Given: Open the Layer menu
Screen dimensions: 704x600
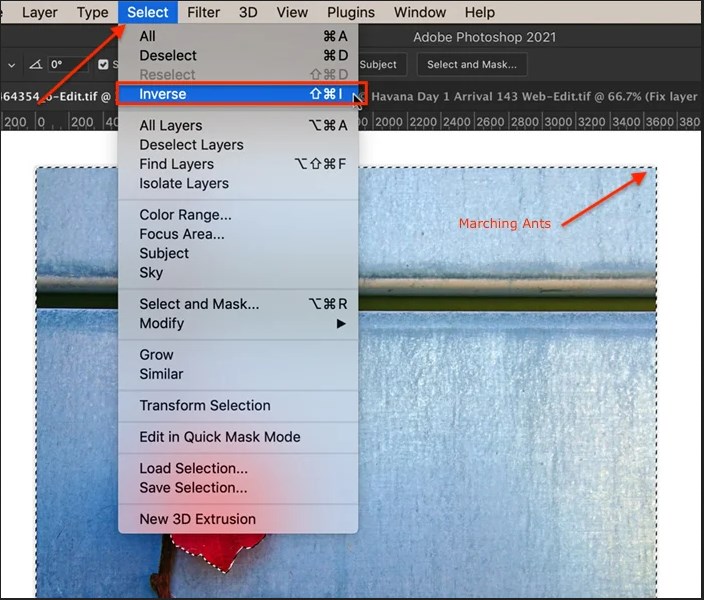Looking at the screenshot, I should coord(40,12).
